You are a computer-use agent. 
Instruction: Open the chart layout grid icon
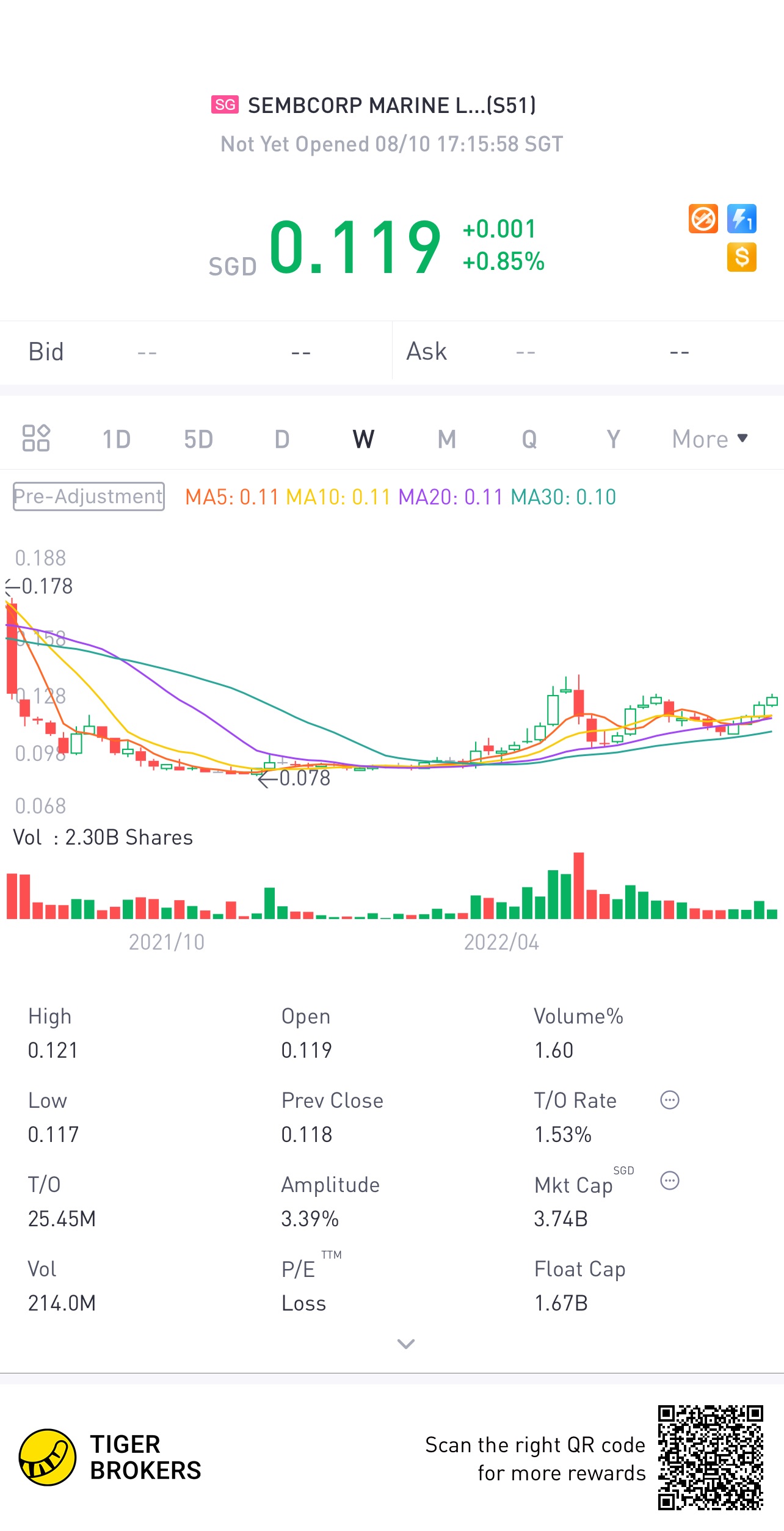tap(36, 438)
